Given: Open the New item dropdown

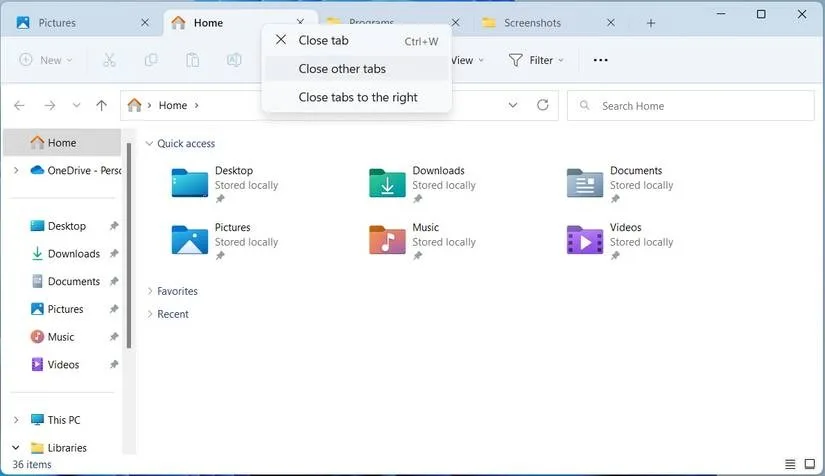Looking at the screenshot, I should tap(46, 60).
